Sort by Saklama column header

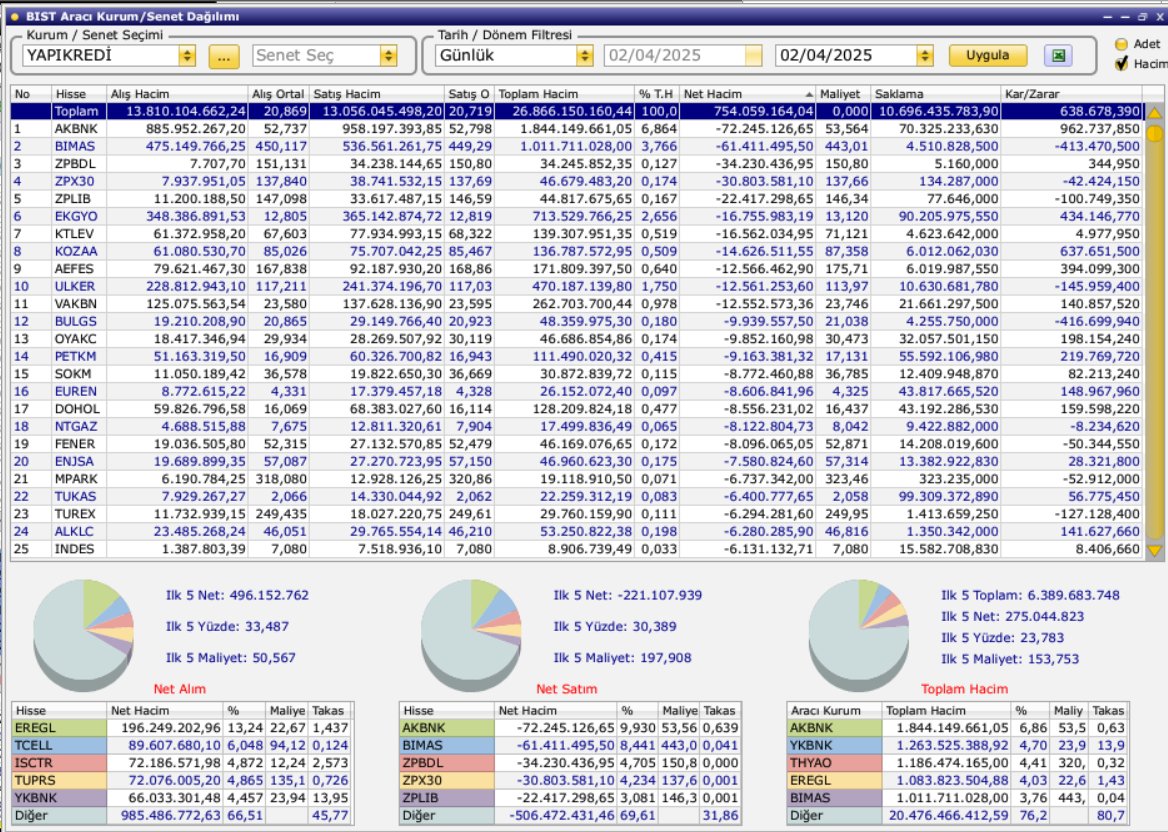(x=935, y=94)
